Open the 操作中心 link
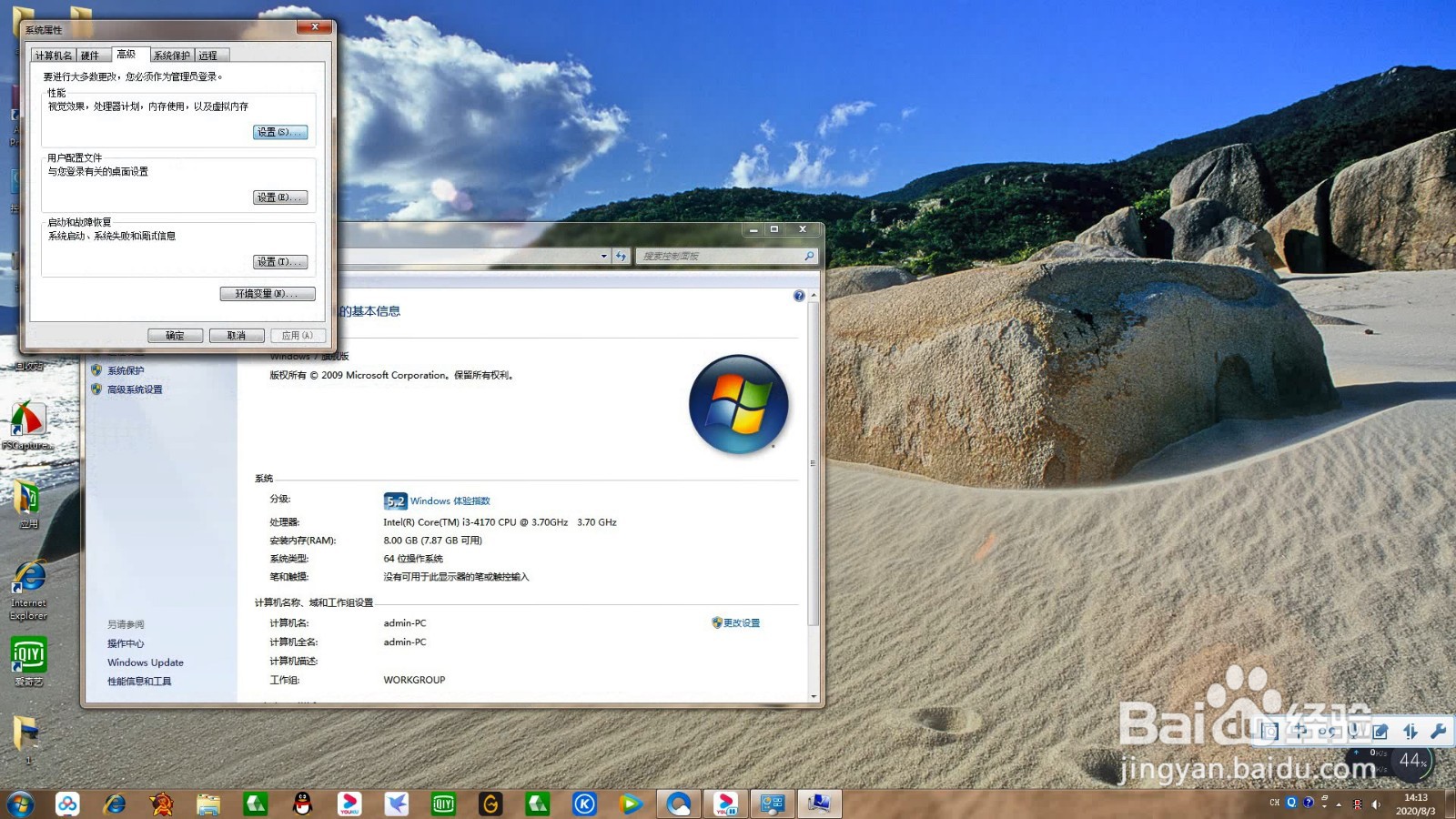Screen dimensions: 1456x819 [126, 643]
